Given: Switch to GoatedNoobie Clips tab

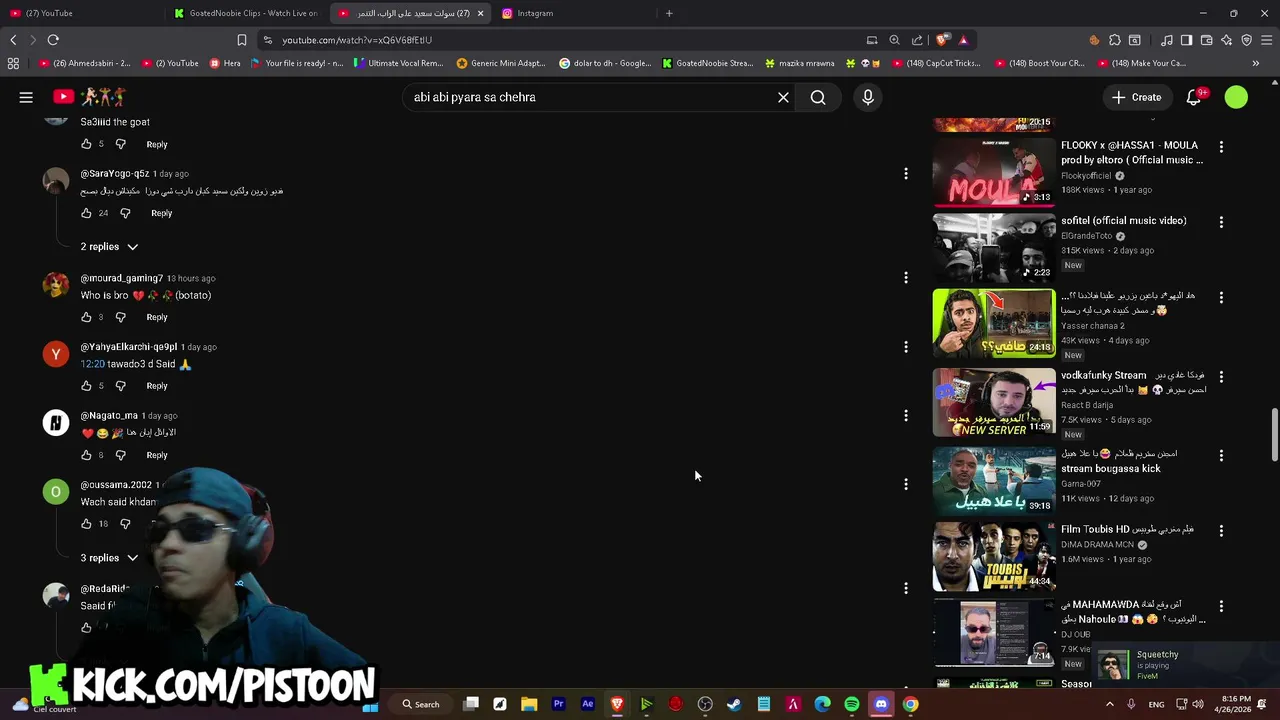Looking at the screenshot, I should (x=246, y=13).
